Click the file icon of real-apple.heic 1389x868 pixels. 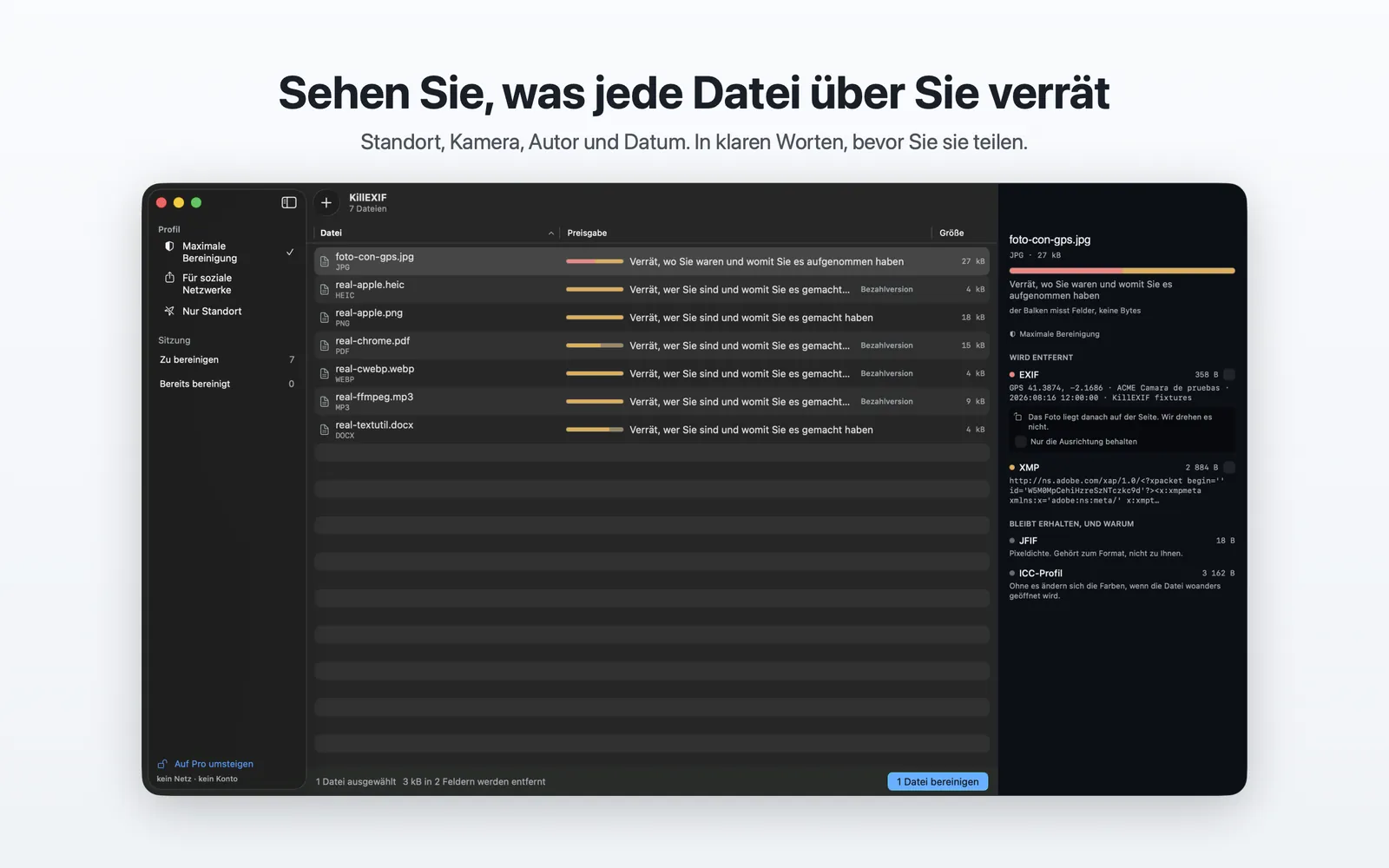[325, 289]
